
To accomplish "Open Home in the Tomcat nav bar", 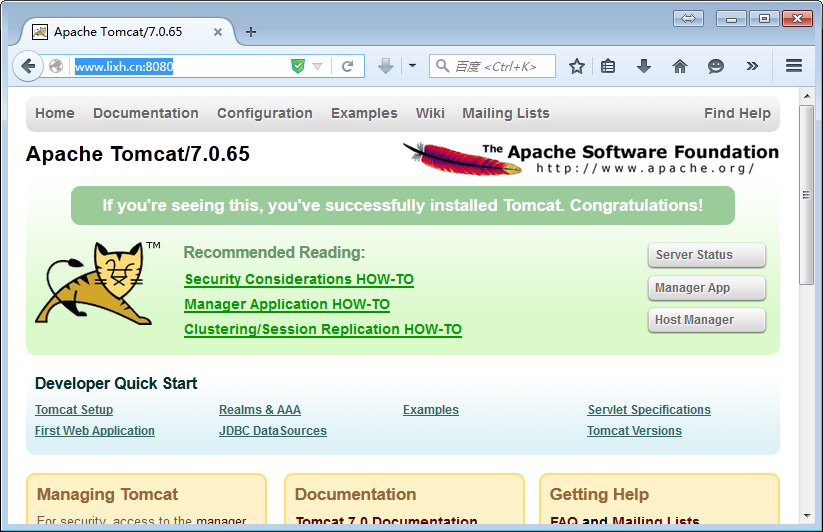I will (x=55, y=113).
